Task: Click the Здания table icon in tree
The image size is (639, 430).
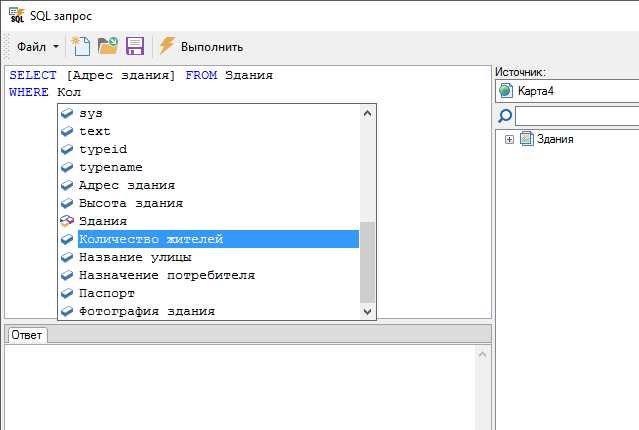Action: coord(526,139)
